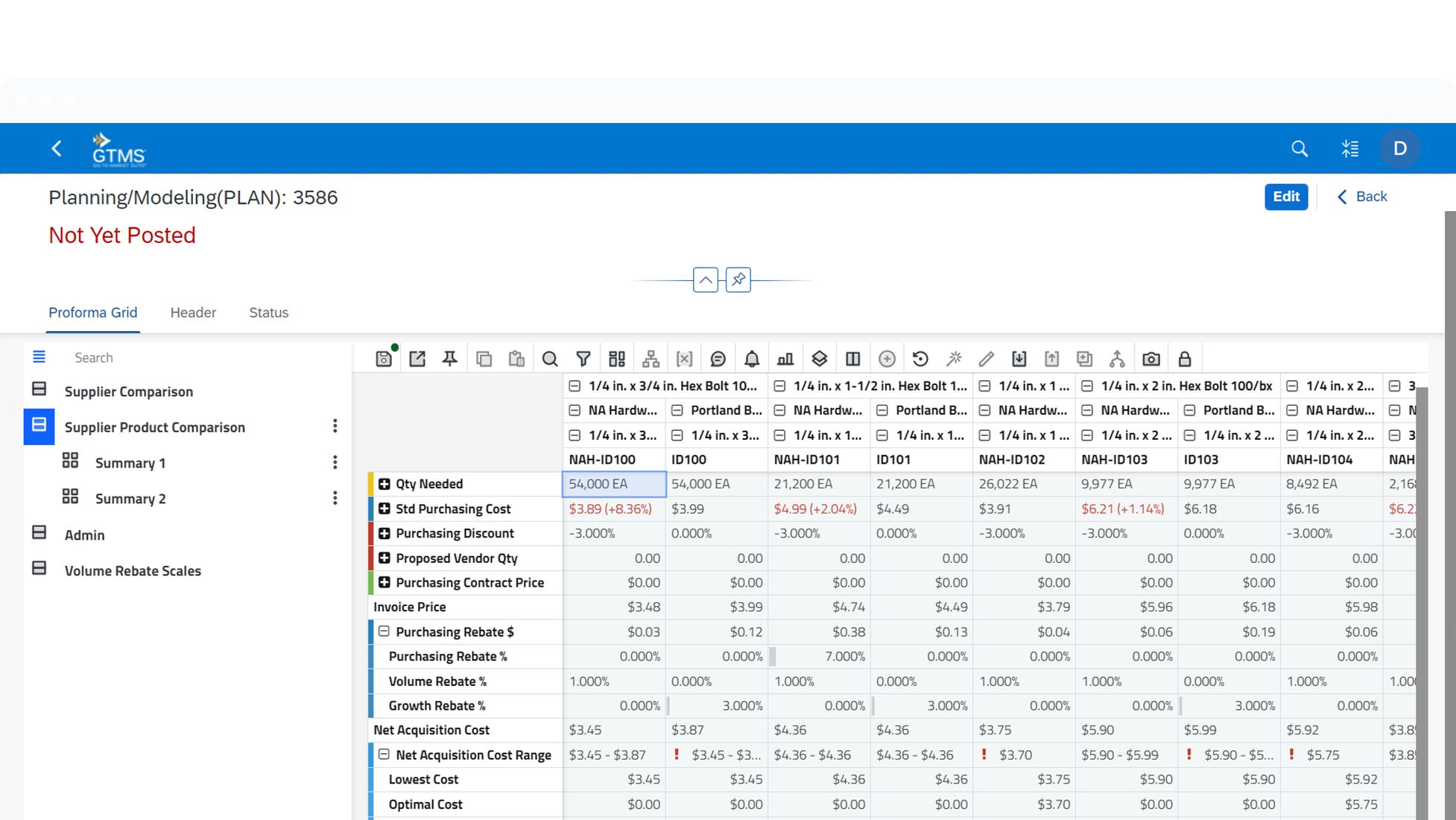Open options menu for Supplier Product Comparison
Screen dimensions: 1456x820
(335, 426)
